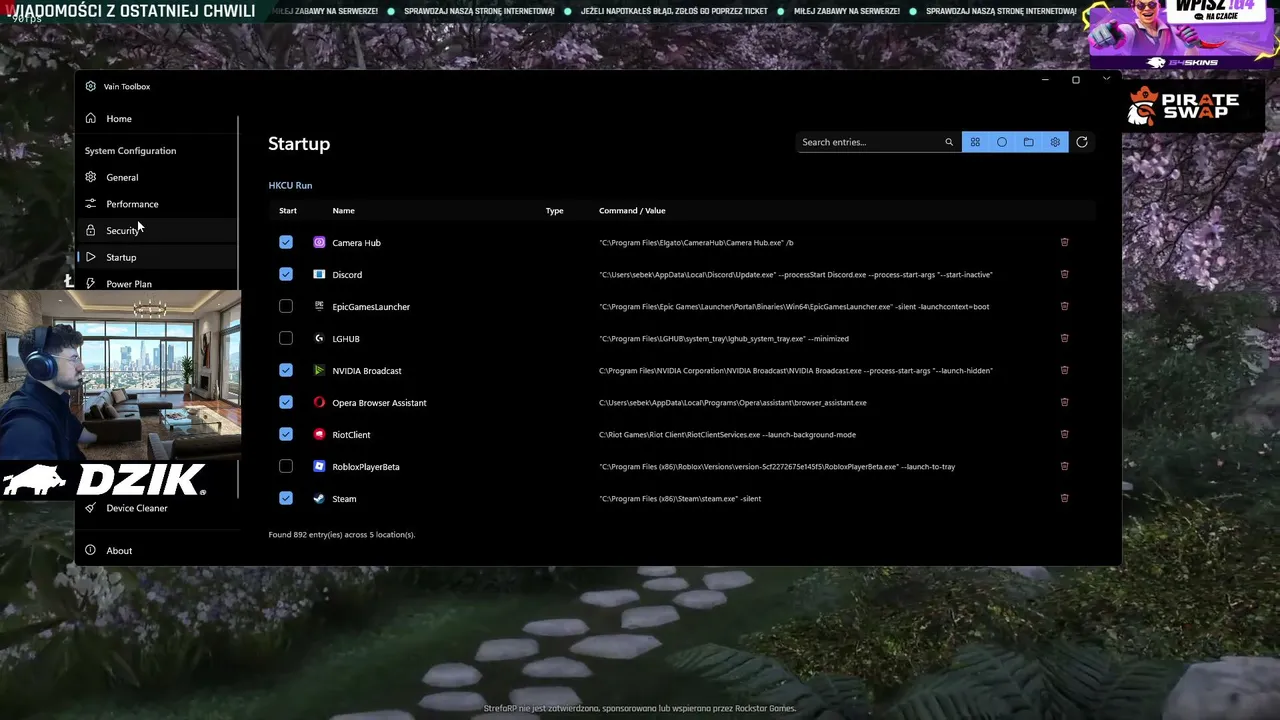Open the Power Plan section
The image size is (1280, 720).
(x=157, y=283)
